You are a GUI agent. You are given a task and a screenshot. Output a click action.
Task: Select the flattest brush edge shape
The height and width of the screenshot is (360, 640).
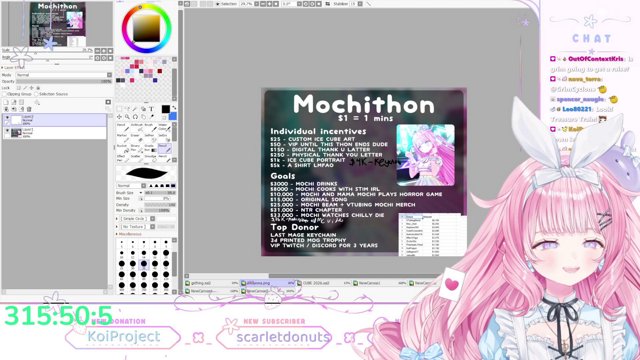click(x=173, y=185)
